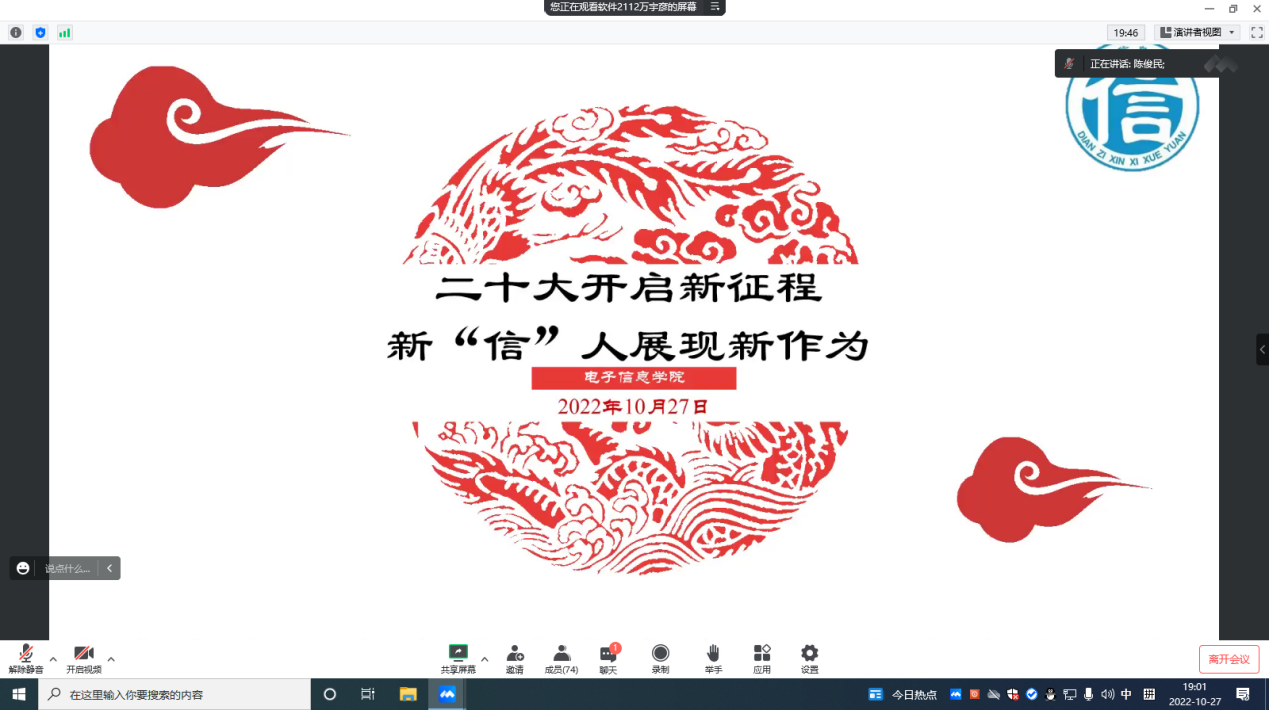This screenshot has height=710, width=1269.
Task: Click the meeting info icon at top left
Action: click(x=16, y=33)
